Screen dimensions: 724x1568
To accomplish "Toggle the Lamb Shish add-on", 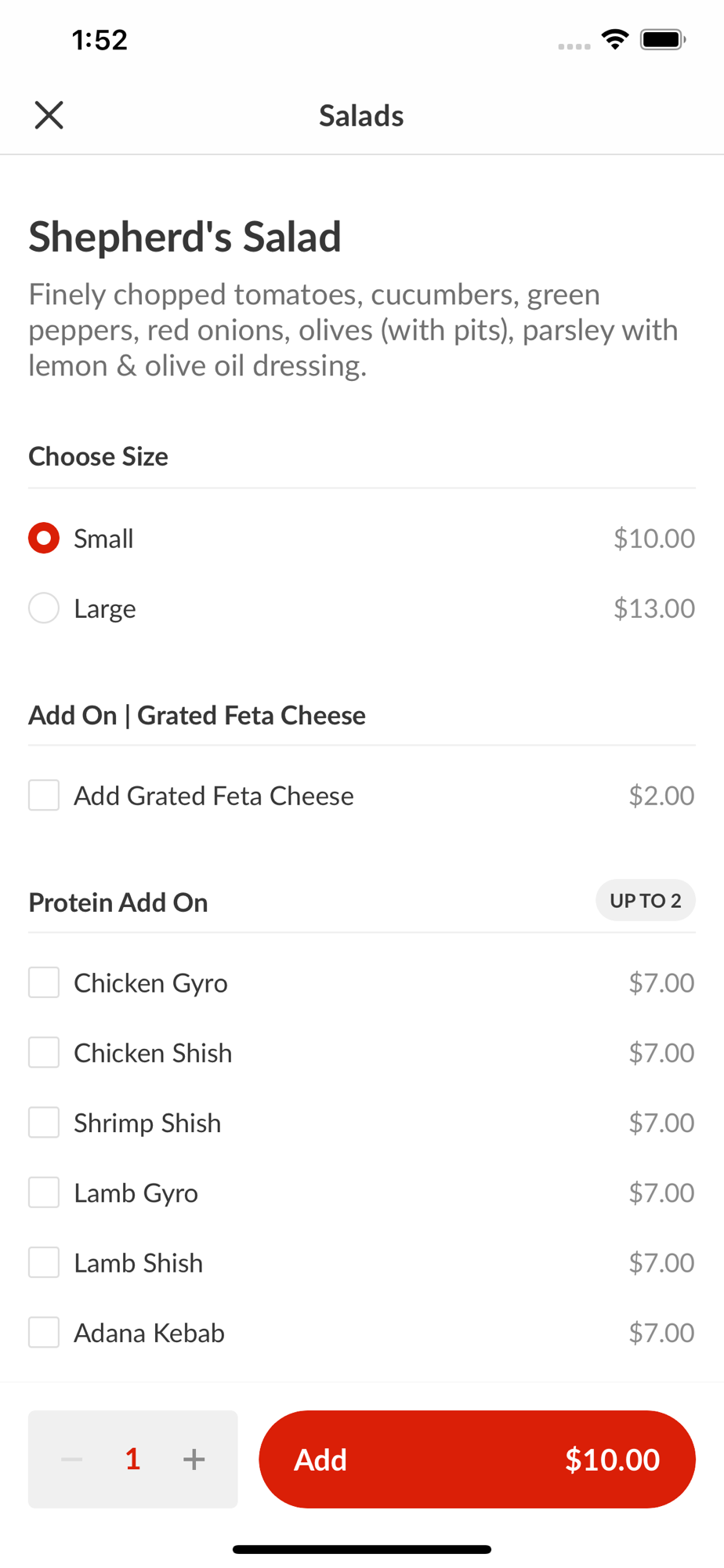I will [44, 1262].
